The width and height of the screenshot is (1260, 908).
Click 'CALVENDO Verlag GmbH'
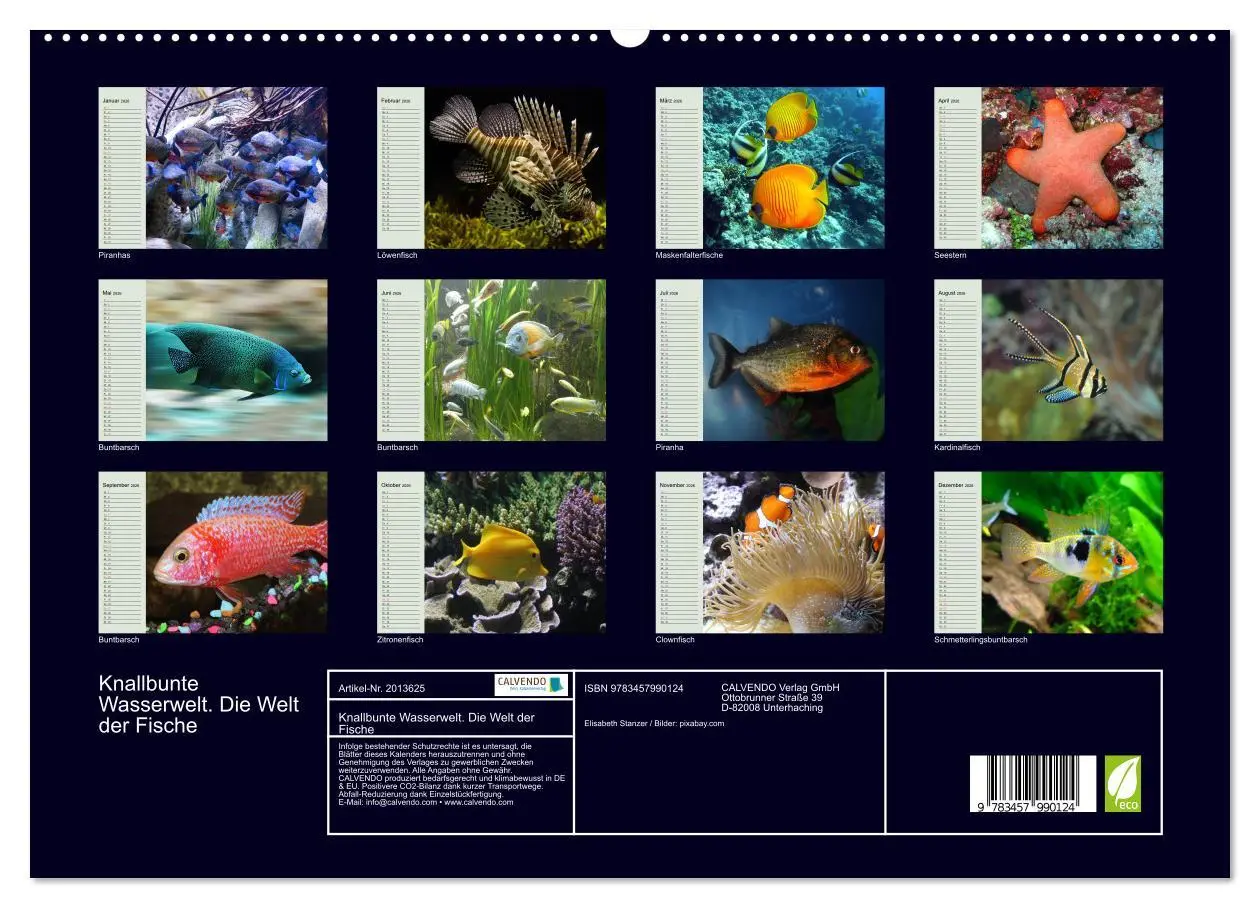pos(780,688)
